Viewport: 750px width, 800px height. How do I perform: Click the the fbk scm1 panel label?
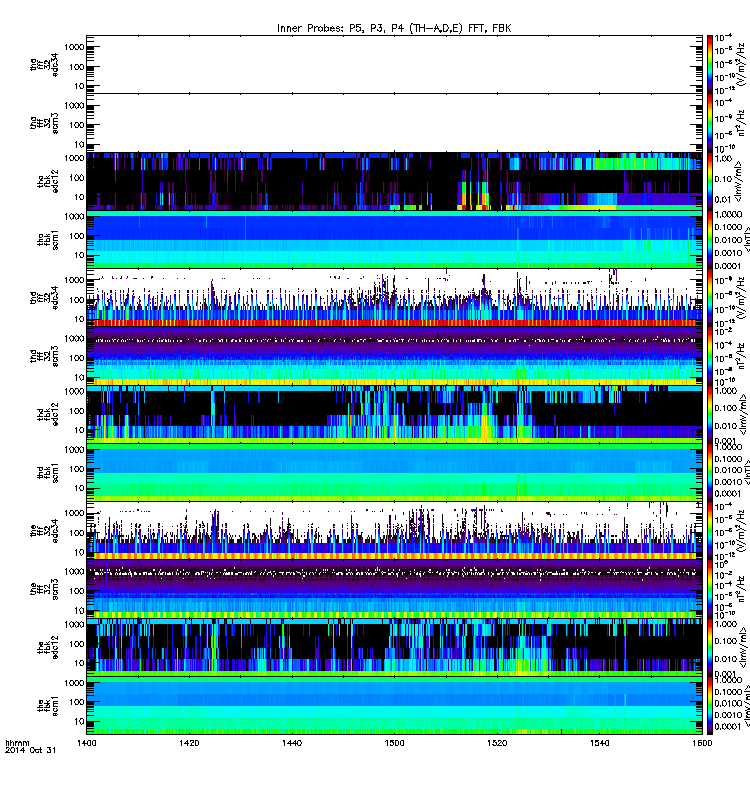point(48,706)
